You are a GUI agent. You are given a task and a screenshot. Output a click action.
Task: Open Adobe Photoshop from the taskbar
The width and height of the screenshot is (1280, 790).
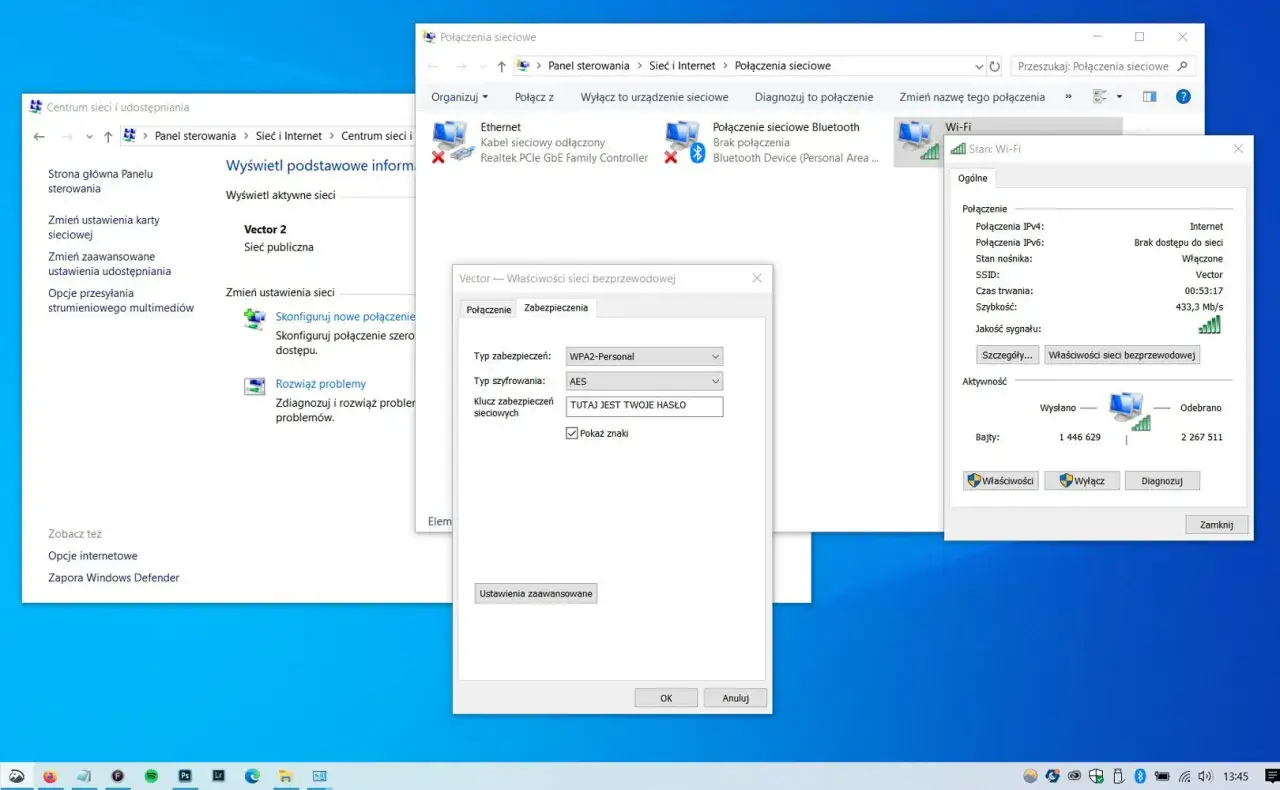point(185,776)
